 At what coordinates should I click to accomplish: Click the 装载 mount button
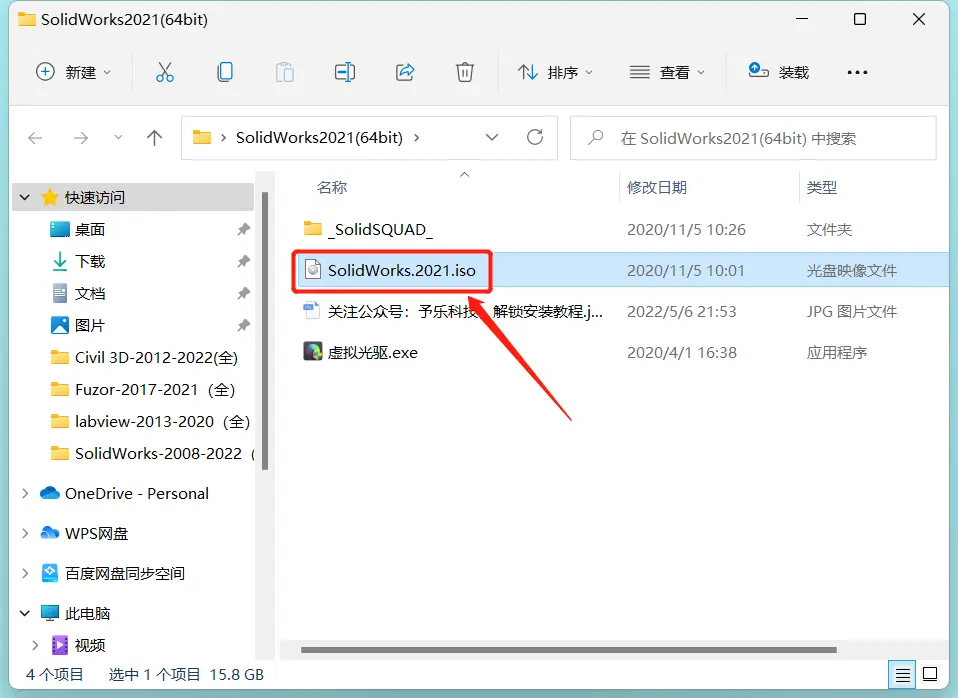click(779, 72)
